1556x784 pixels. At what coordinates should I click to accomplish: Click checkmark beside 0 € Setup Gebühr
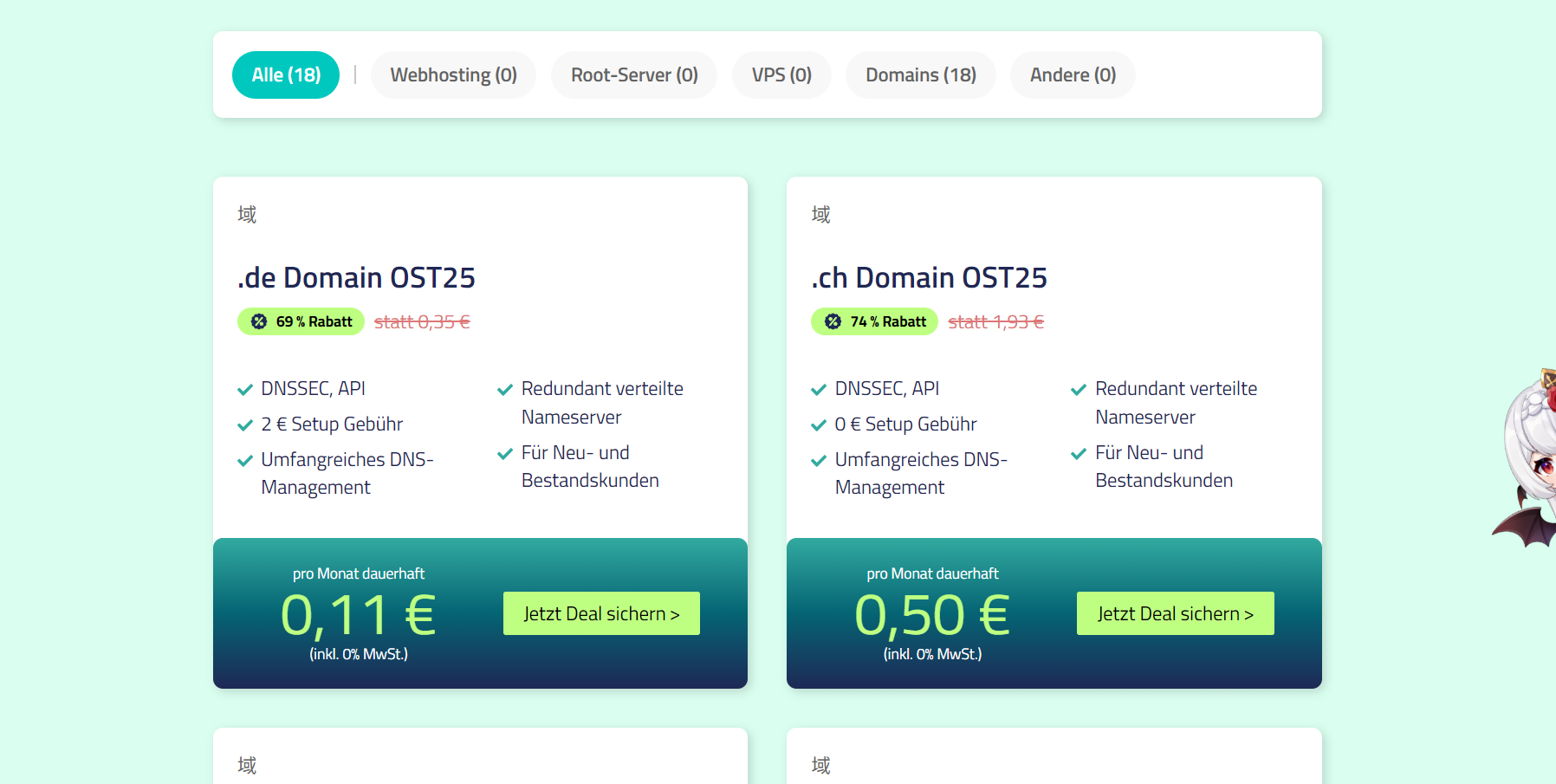(x=819, y=425)
